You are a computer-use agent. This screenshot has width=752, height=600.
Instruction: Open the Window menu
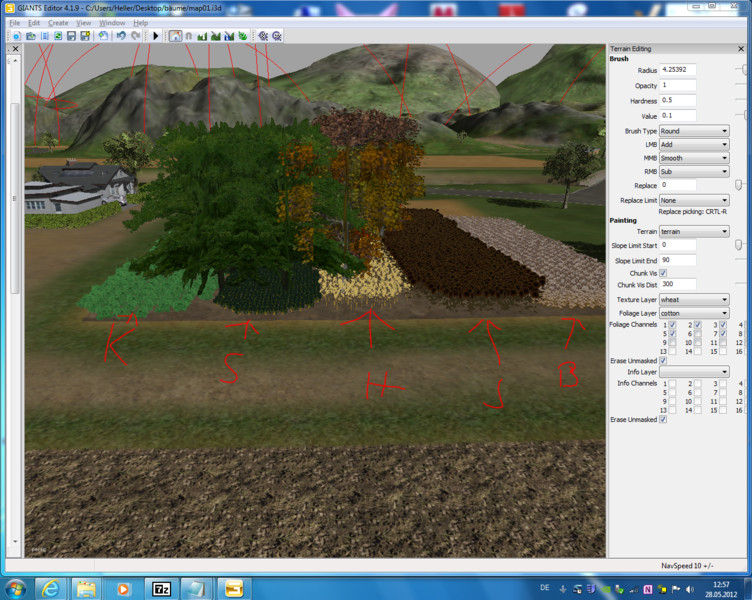pos(112,23)
